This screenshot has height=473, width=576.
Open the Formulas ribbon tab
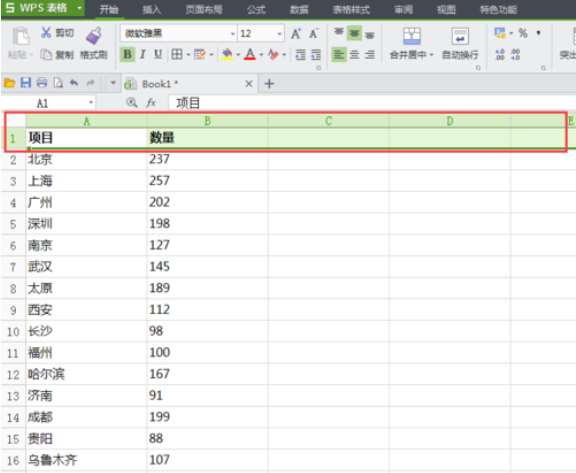(256, 10)
